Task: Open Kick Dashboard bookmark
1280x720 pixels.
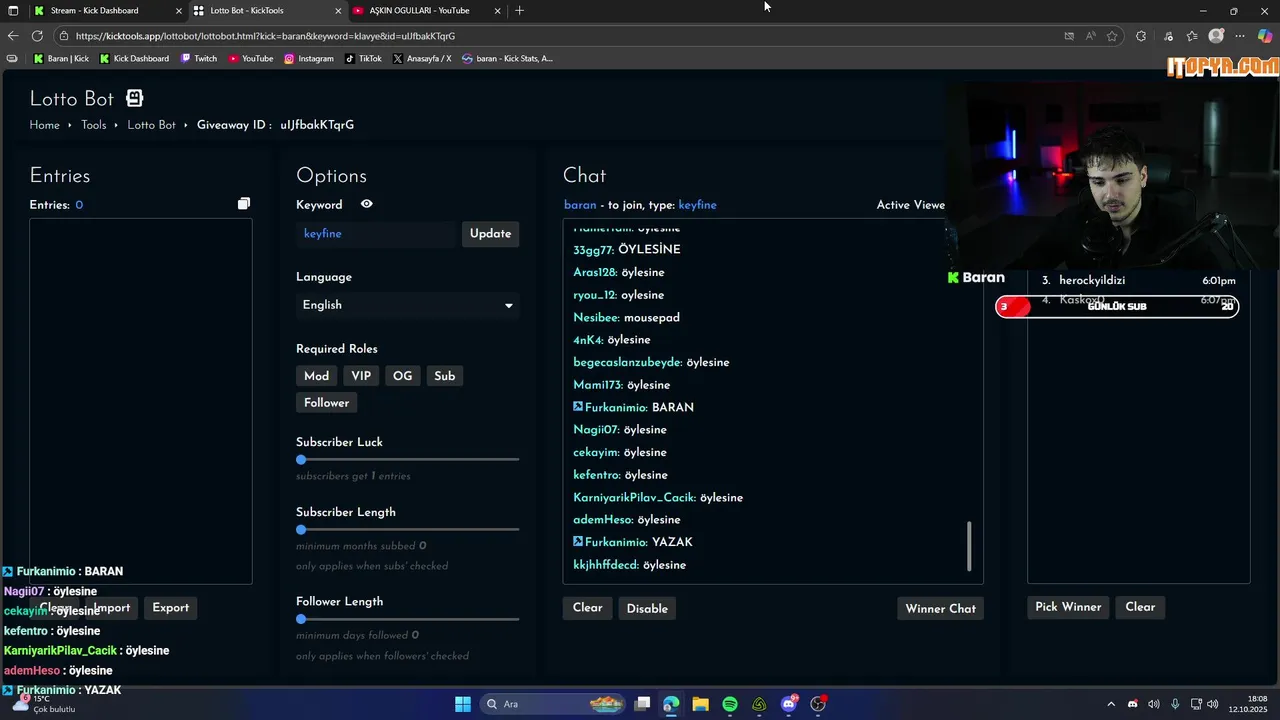Action: coord(134,59)
